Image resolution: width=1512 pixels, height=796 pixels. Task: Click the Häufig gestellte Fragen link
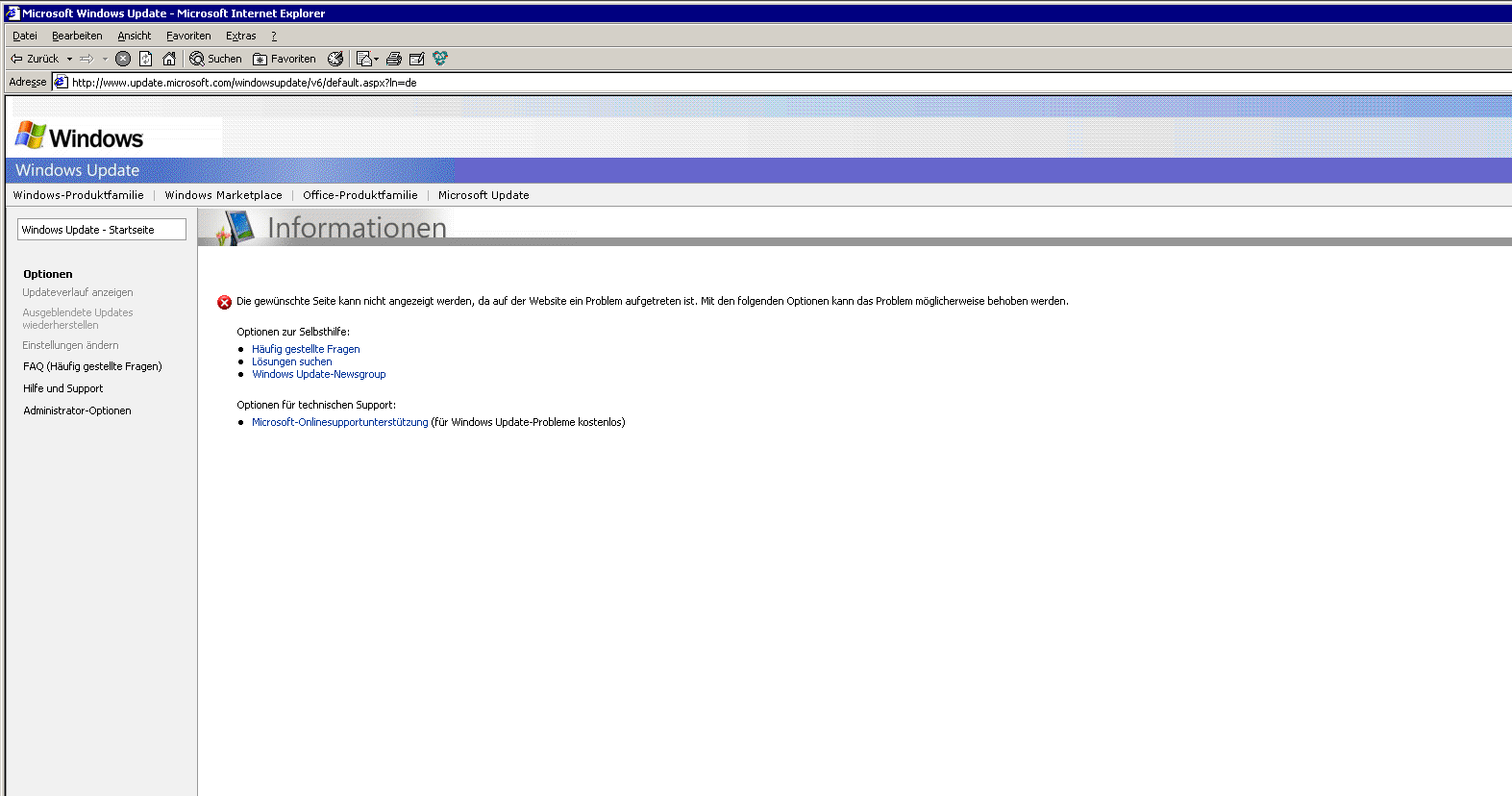tap(306, 349)
